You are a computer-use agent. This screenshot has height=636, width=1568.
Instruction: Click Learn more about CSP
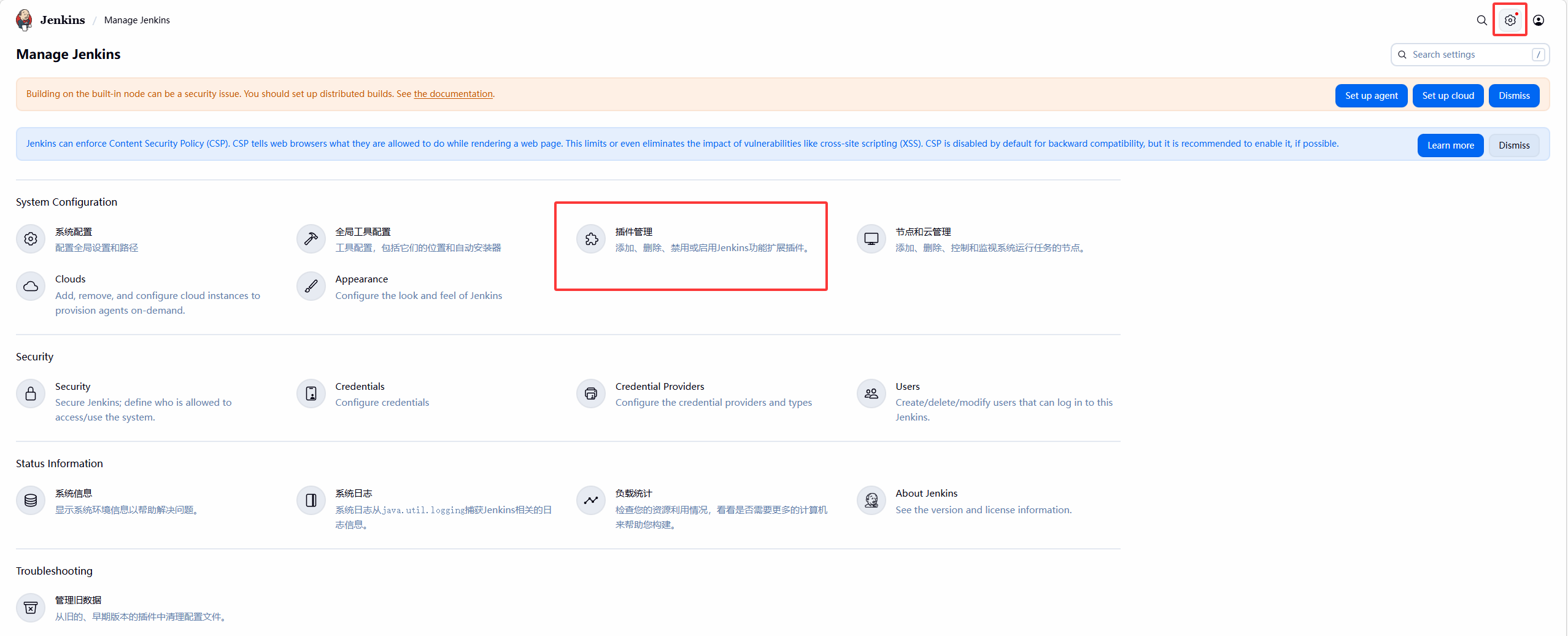click(x=1450, y=145)
